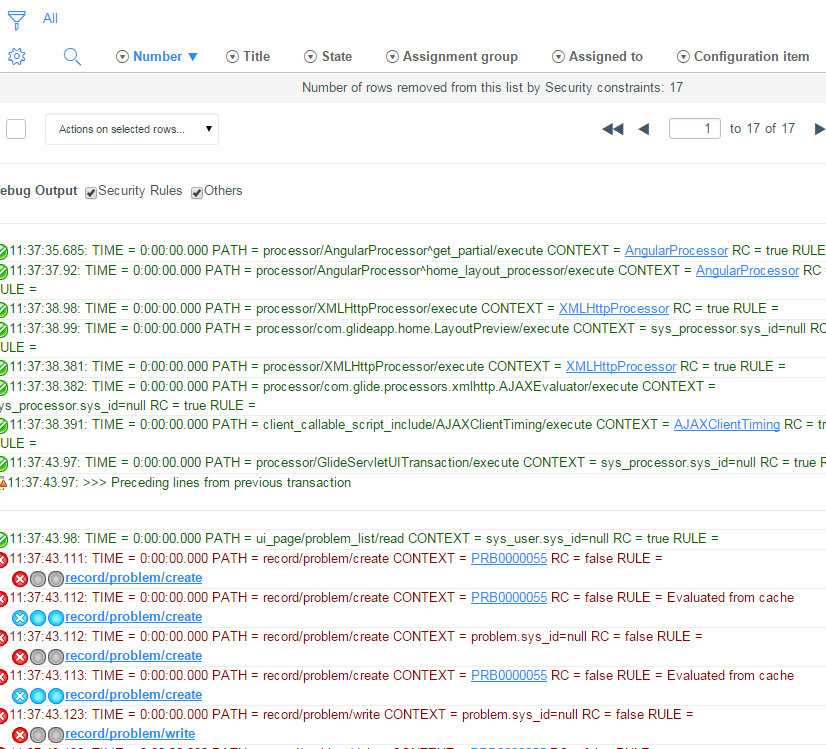Screen dimensions: 826x749
Task: Open Assignment group column options icon
Action: pos(392,56)
